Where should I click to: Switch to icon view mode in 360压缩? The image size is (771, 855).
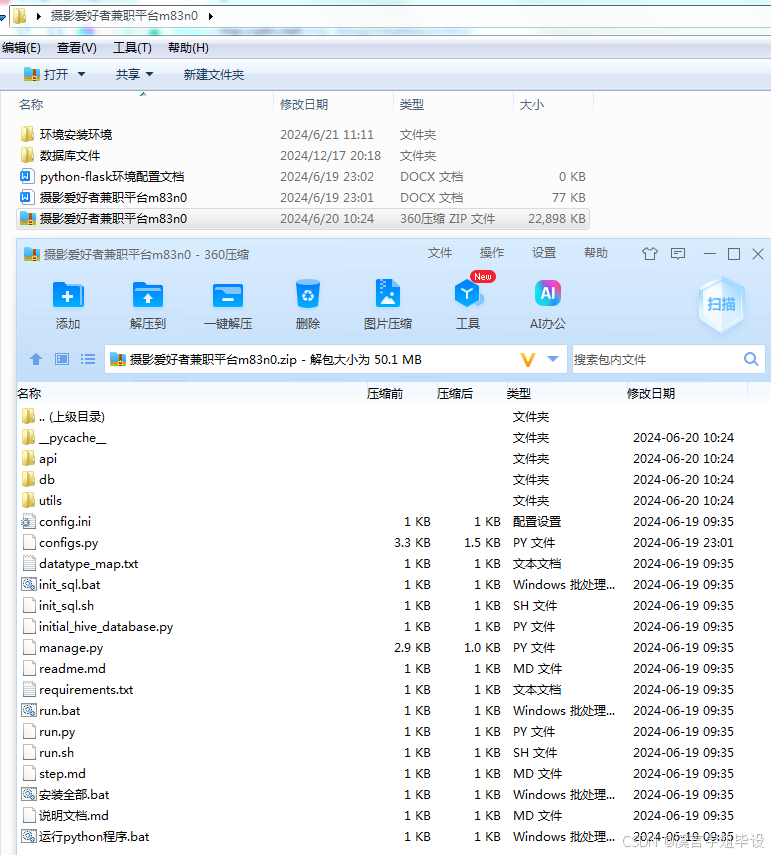(62, 359)
